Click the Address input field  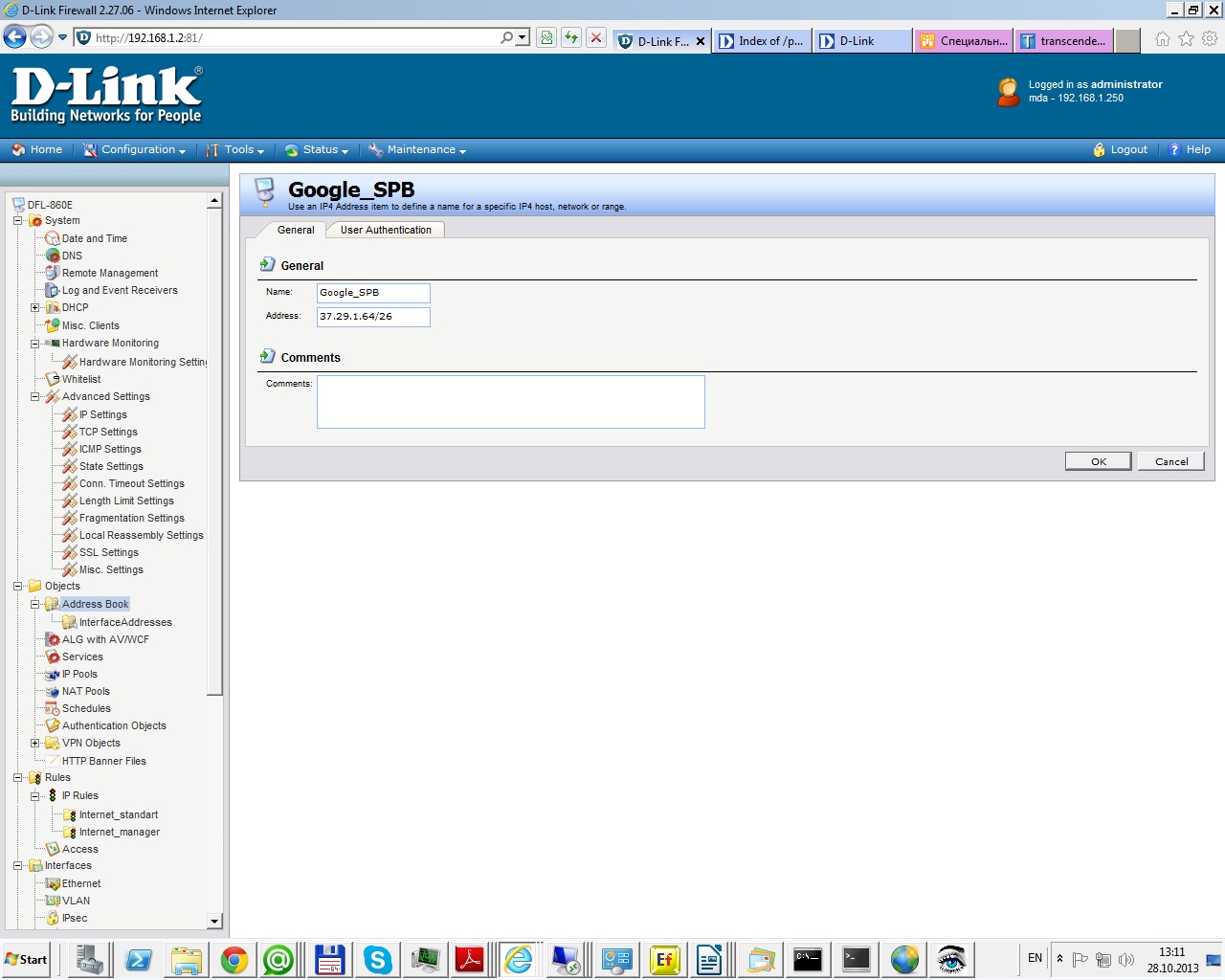pos(373,317)
